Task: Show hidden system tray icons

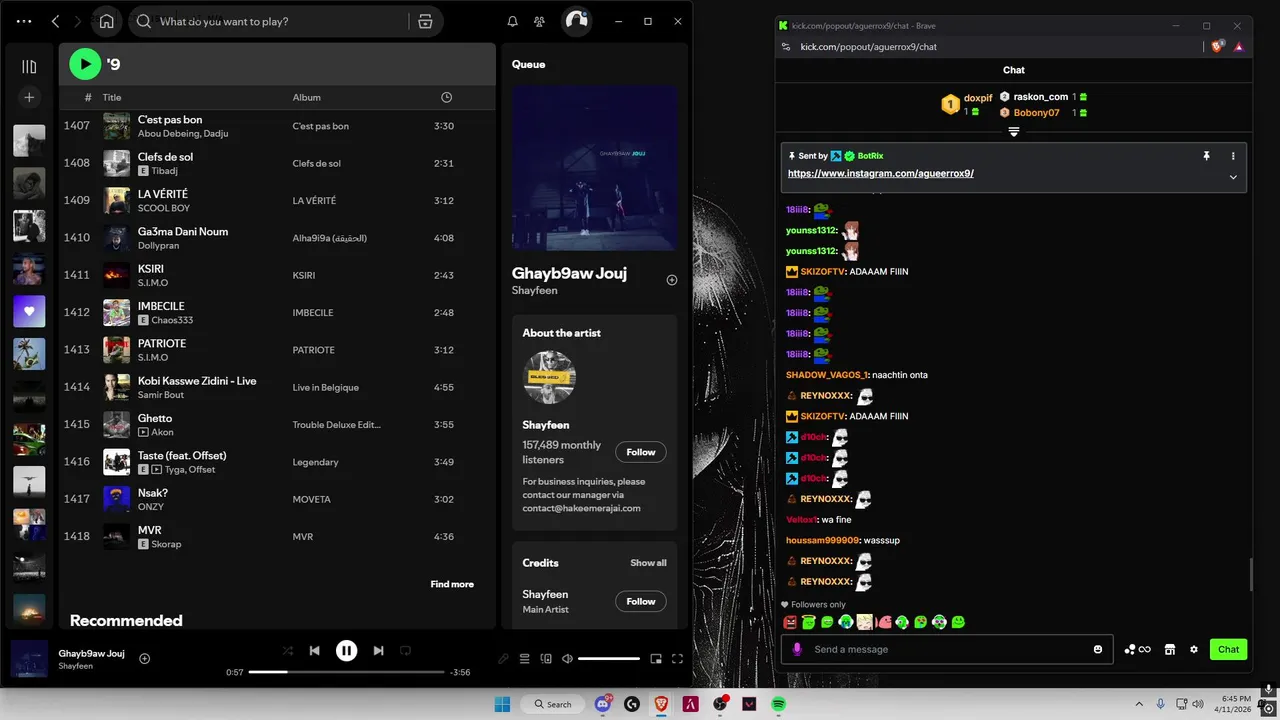Action: (1139, 704)
